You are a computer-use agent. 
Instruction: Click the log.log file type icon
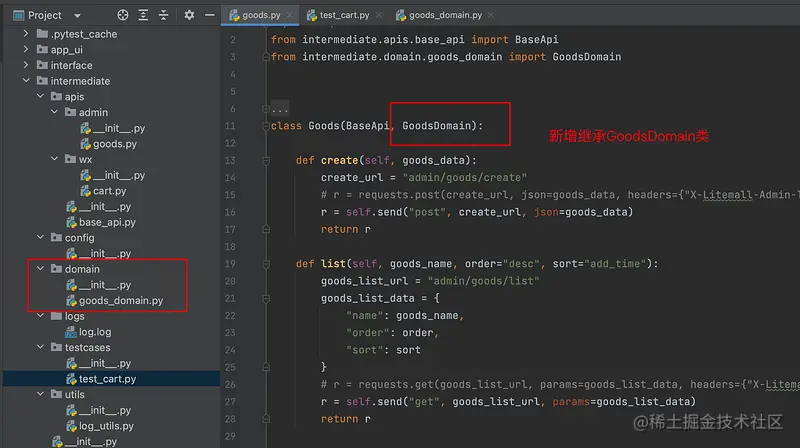pyautogui.click(x=71, y=332)
